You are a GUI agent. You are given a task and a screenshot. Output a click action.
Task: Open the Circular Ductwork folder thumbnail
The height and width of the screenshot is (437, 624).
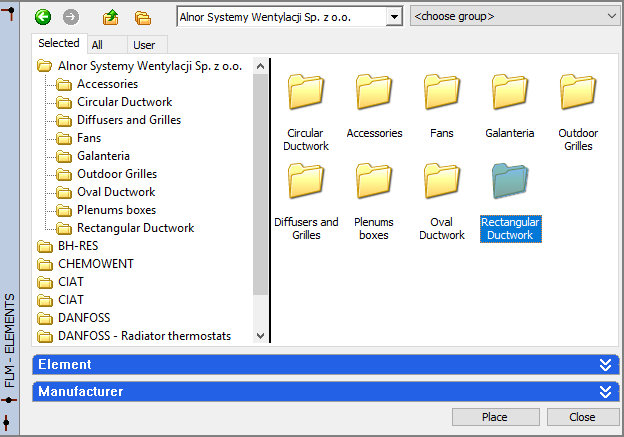pos(305,96)
